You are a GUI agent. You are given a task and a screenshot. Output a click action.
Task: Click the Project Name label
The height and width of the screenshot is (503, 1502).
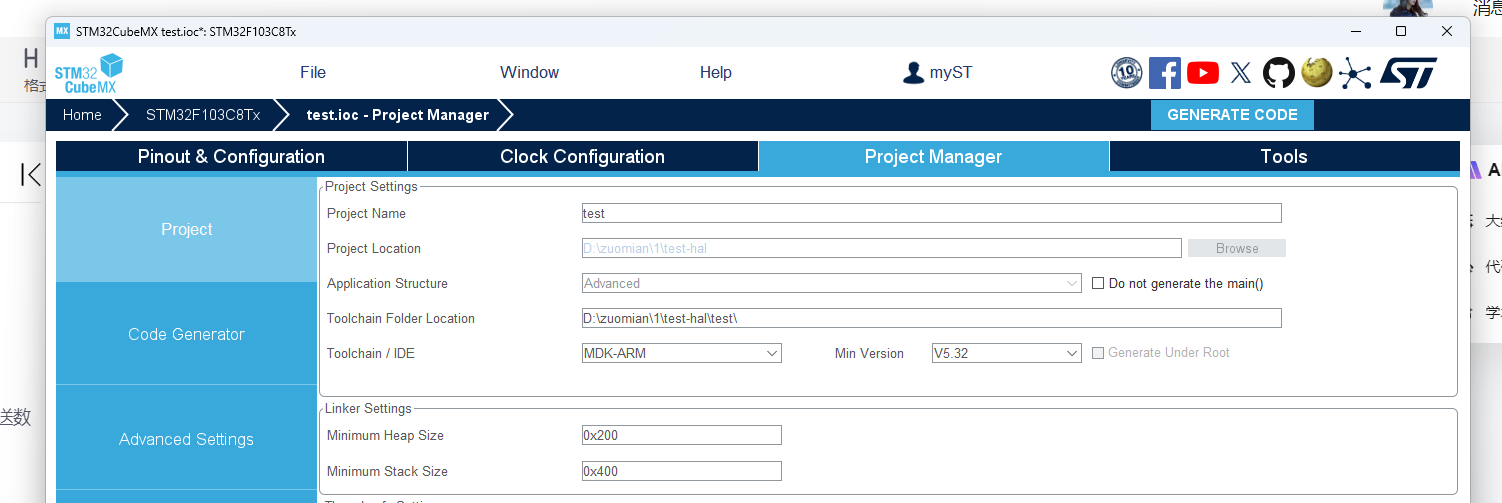tap(366, 213)
